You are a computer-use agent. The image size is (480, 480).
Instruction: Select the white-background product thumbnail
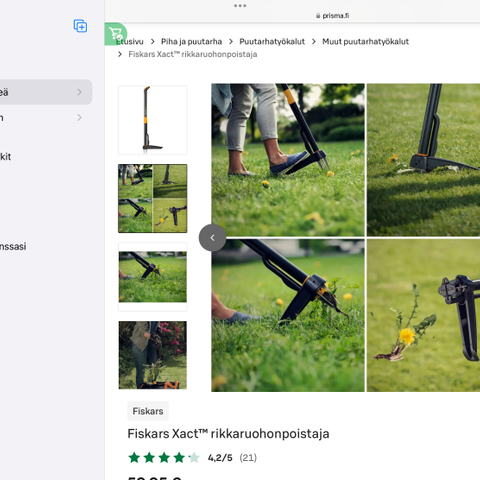[x=153, y=120]
